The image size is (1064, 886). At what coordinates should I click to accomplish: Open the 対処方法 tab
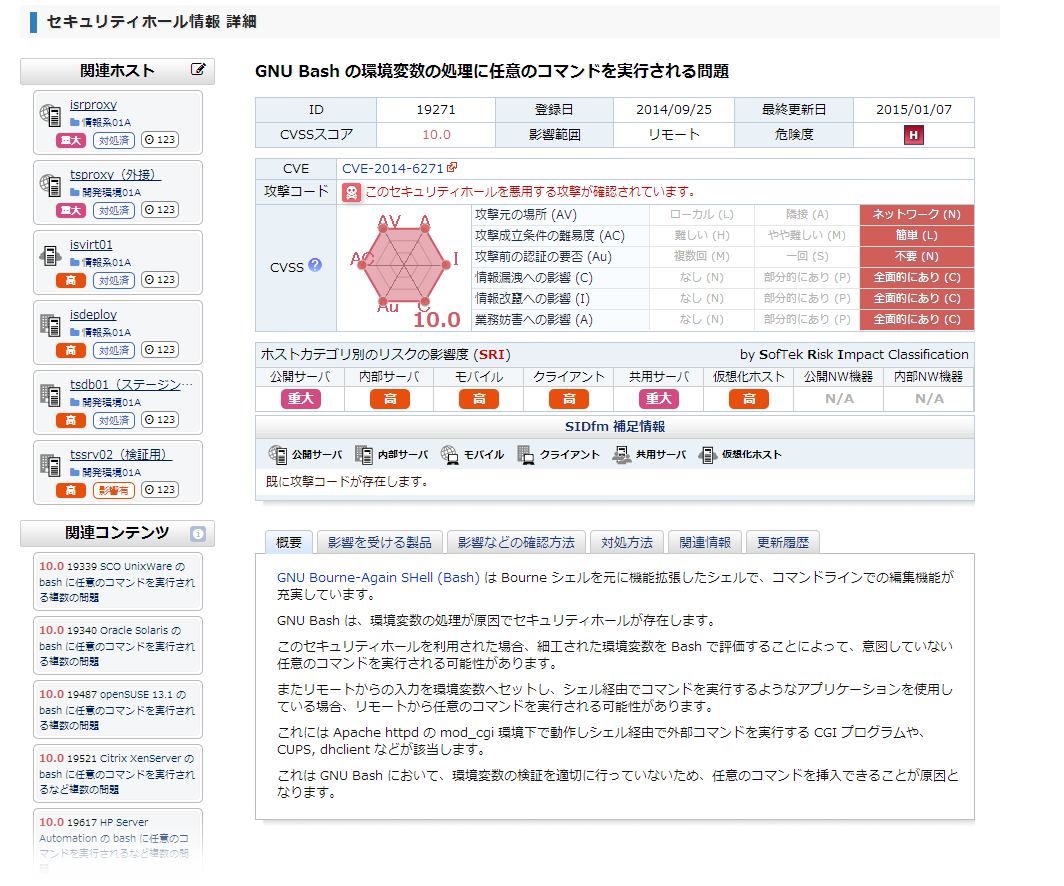pos(627,542)
